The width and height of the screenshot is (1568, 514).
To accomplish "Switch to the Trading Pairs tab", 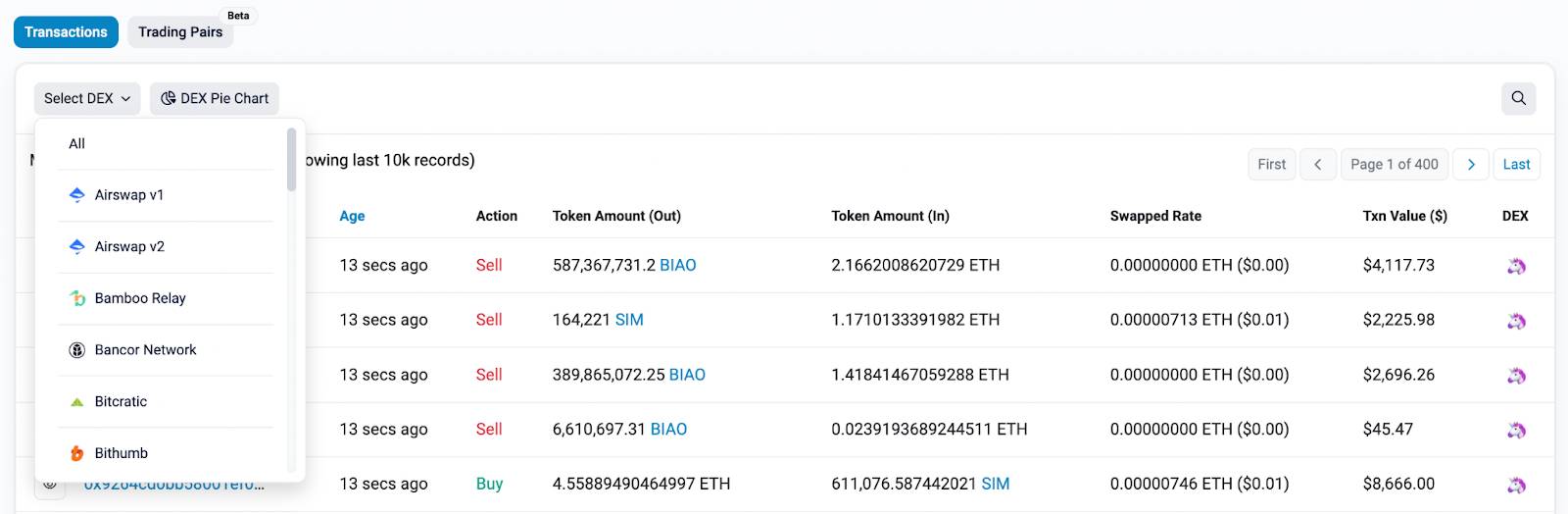I will click(180, 32).
